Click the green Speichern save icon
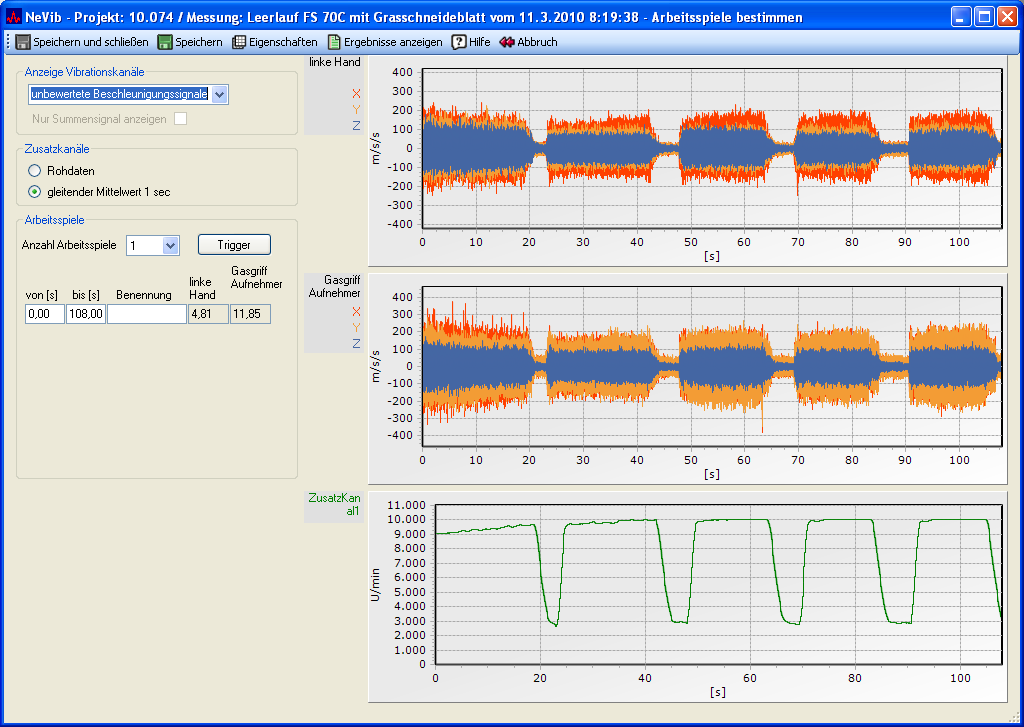The width and height of the screenshot is (1024, 727). pyautogui.click(x=165, y=42)
